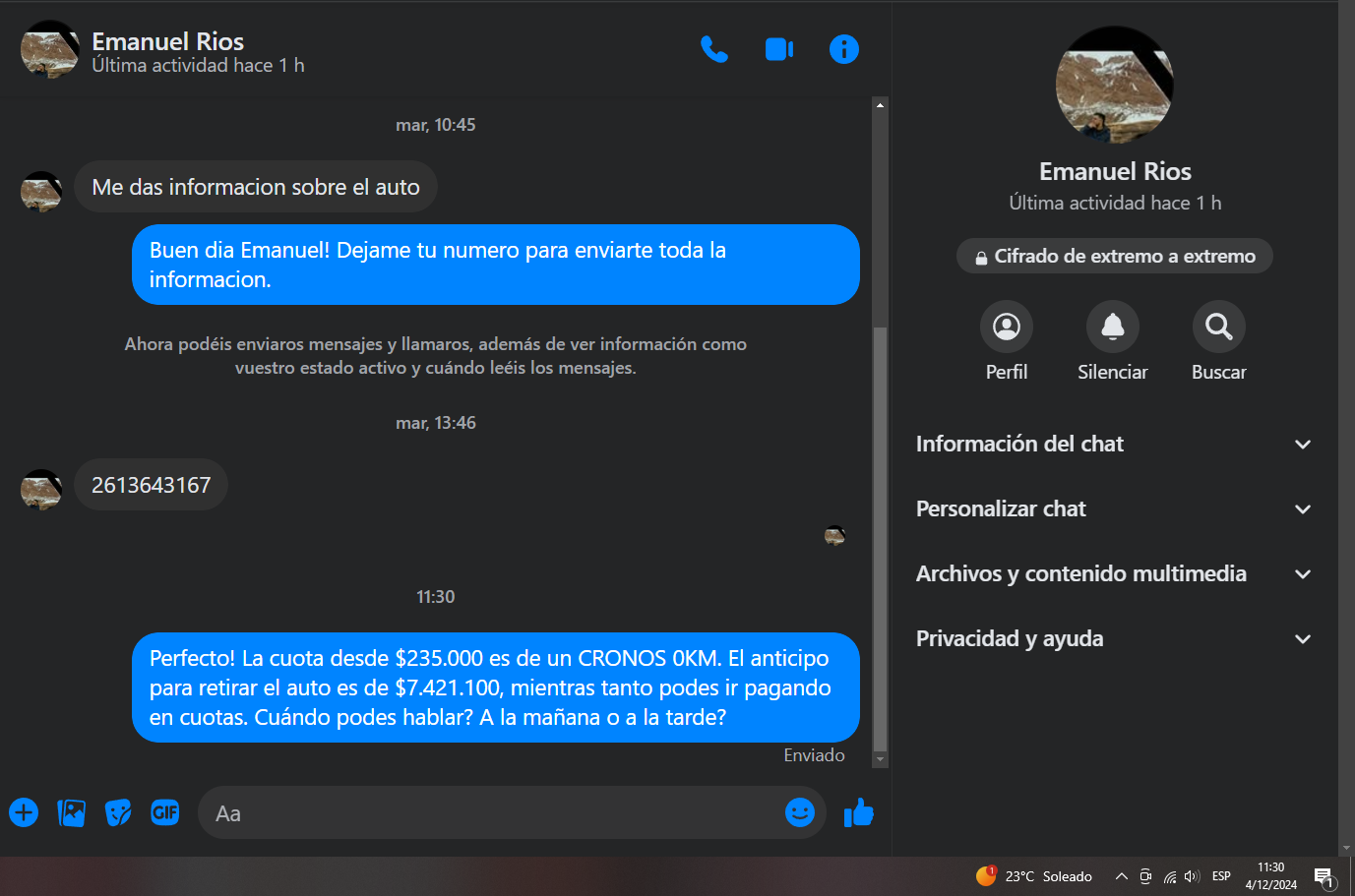Focus the Aa message input field

(492, 813)
